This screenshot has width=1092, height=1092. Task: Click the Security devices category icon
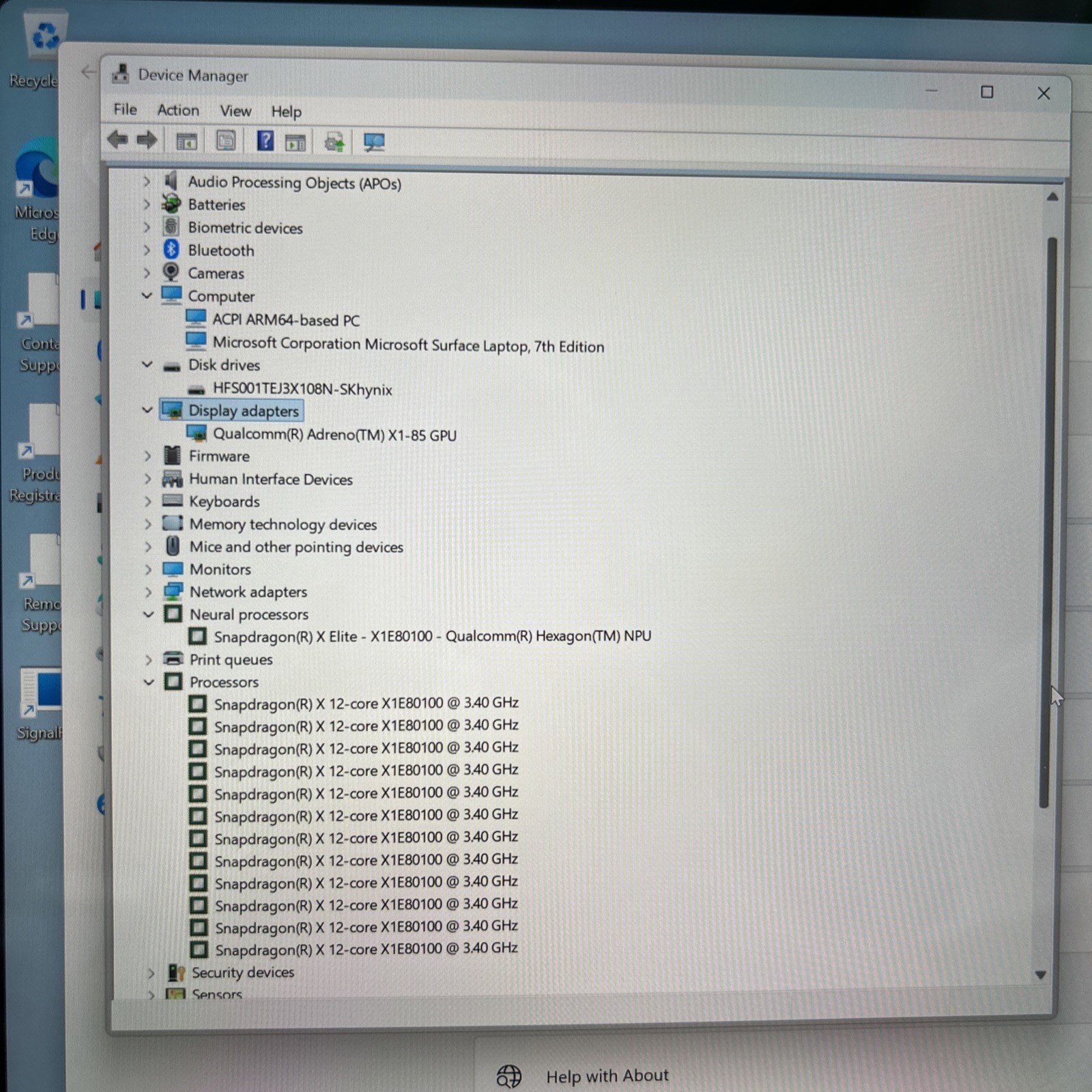point(176,972)
